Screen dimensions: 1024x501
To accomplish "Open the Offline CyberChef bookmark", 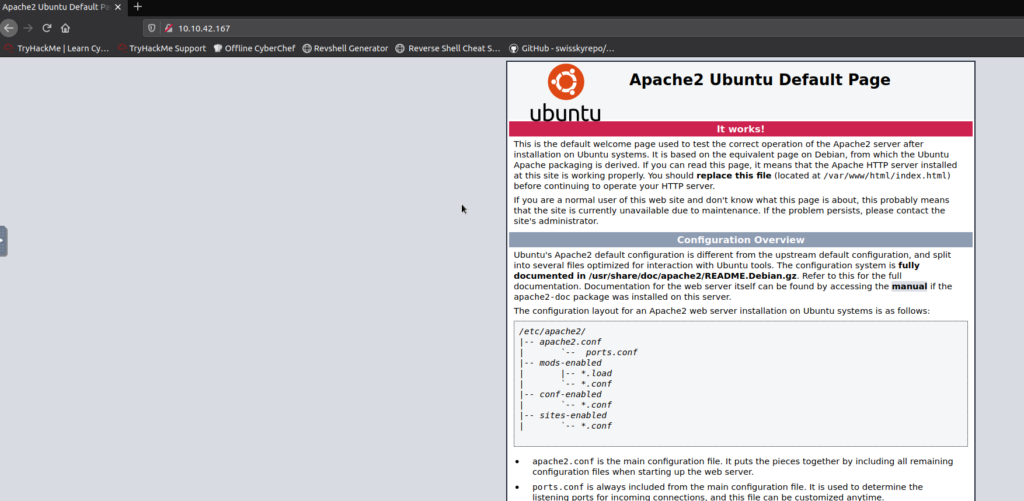I will (256, 48).
